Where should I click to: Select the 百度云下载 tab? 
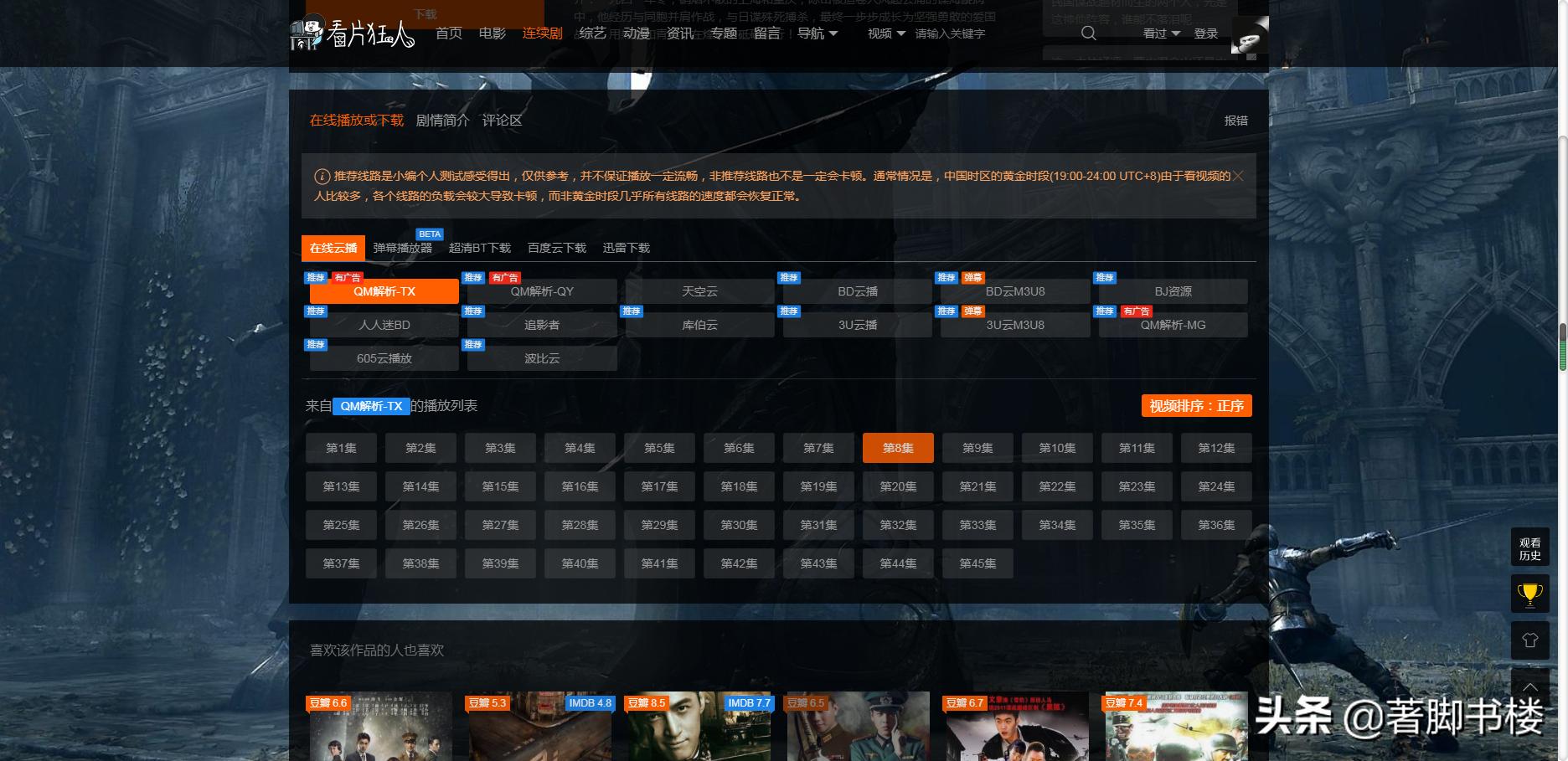(557, 248)
